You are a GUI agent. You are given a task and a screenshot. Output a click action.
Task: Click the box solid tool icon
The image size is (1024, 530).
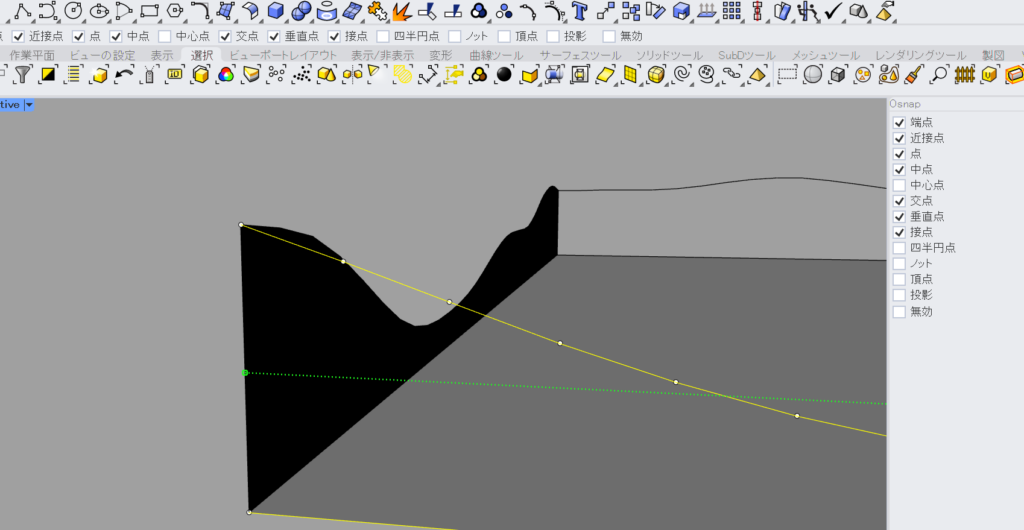tap(275, 11)
